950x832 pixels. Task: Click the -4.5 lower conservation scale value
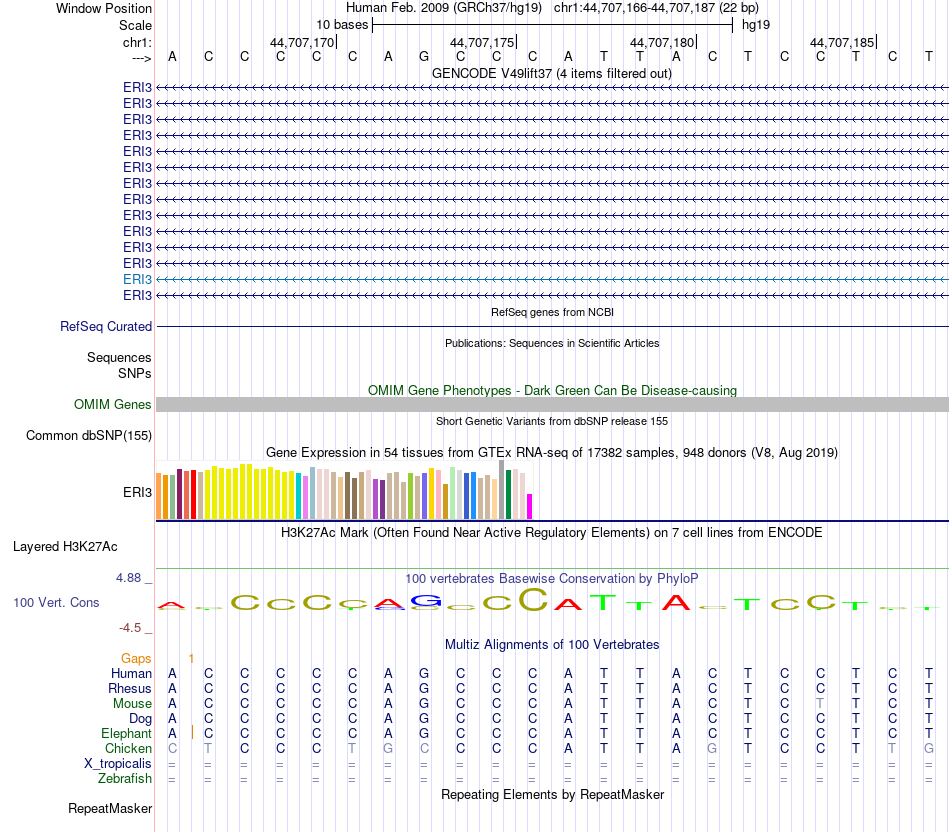(x=130, y=628)
